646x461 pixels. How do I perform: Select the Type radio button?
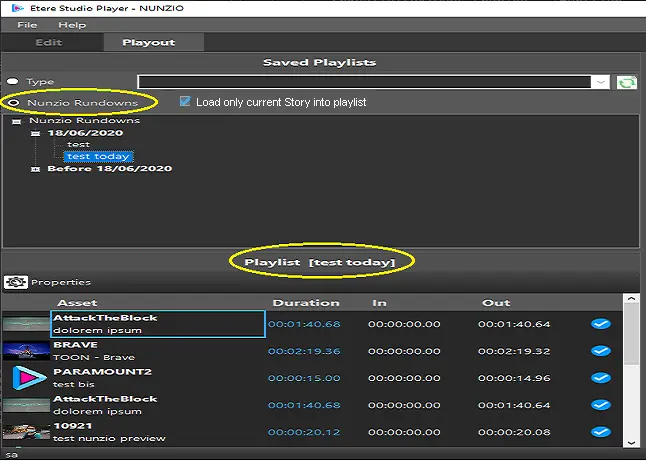point(13,82)
